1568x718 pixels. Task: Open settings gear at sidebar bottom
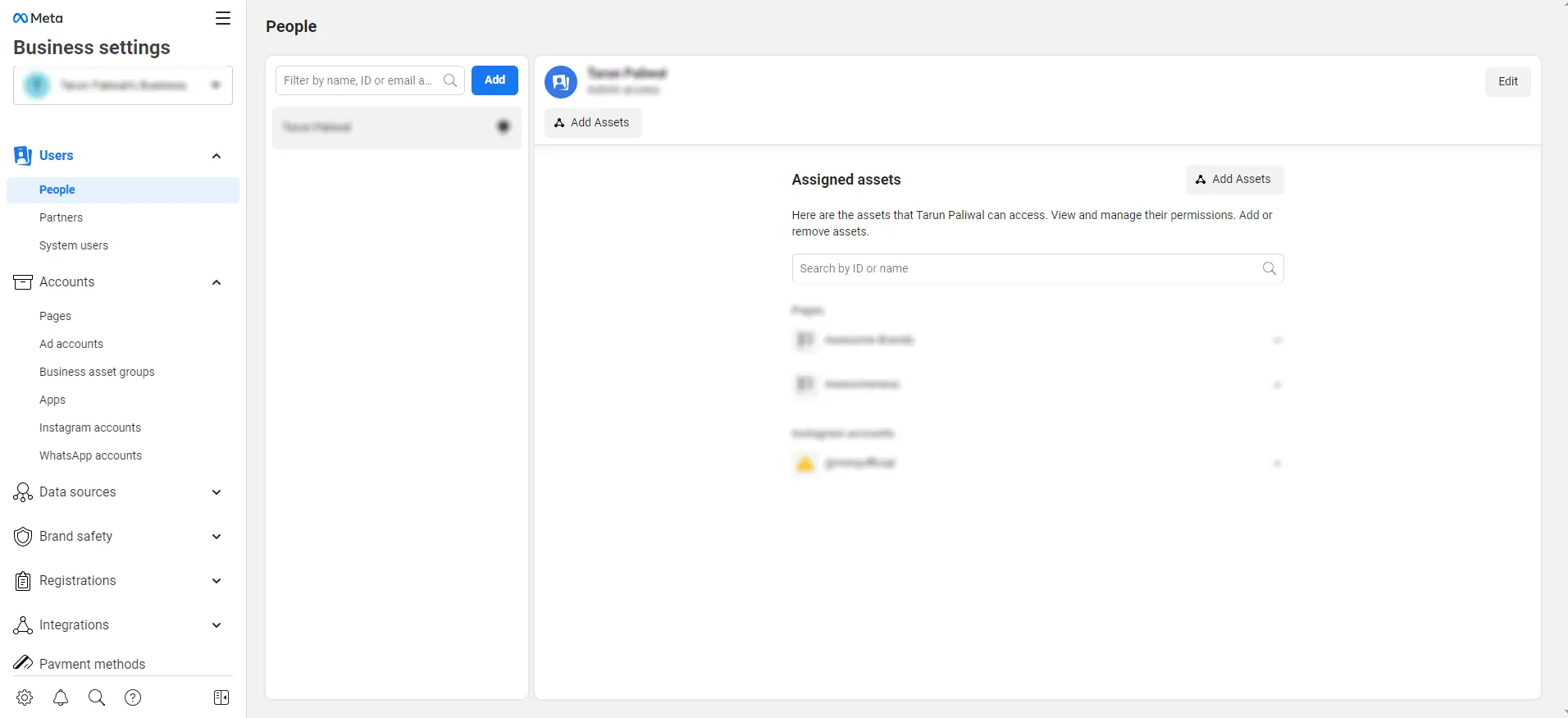25,697
